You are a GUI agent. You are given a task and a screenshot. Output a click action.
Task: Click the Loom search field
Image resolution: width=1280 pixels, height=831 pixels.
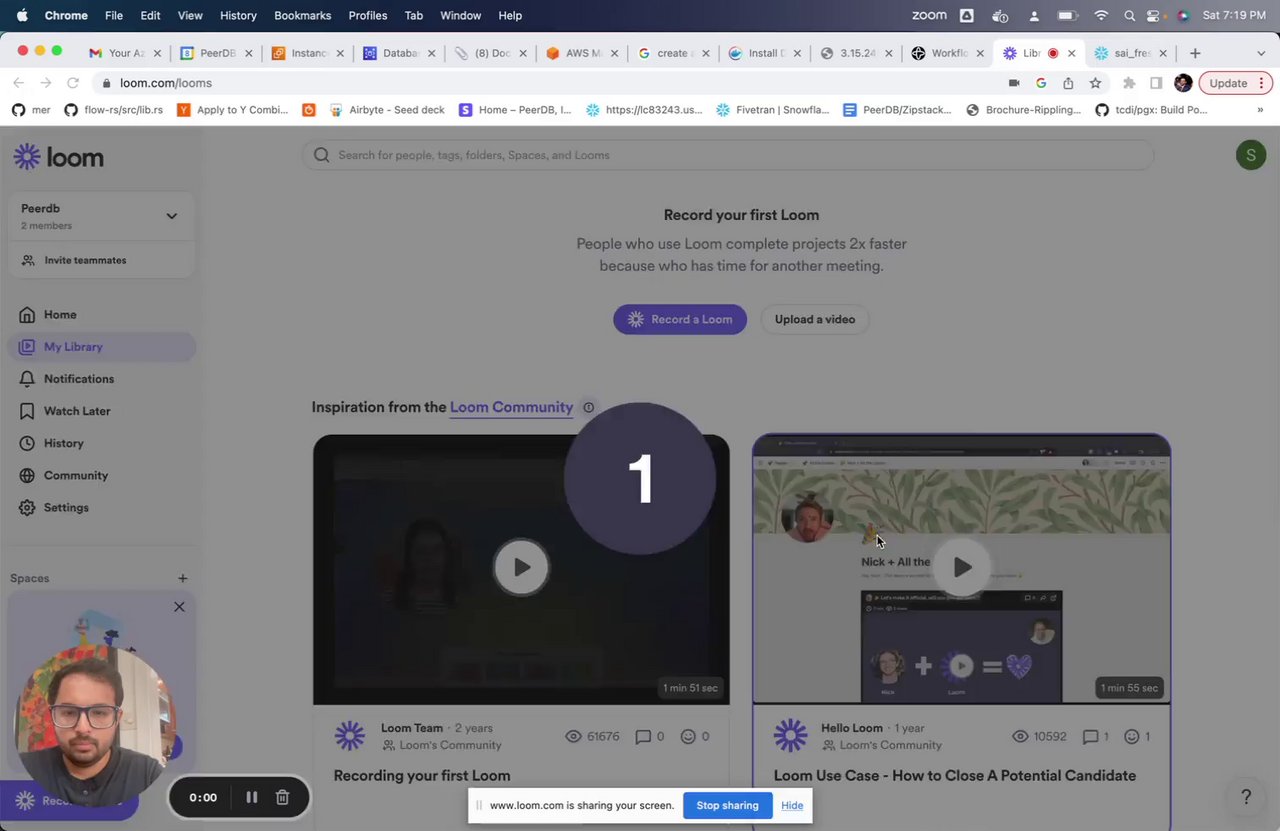click(728, 155)
